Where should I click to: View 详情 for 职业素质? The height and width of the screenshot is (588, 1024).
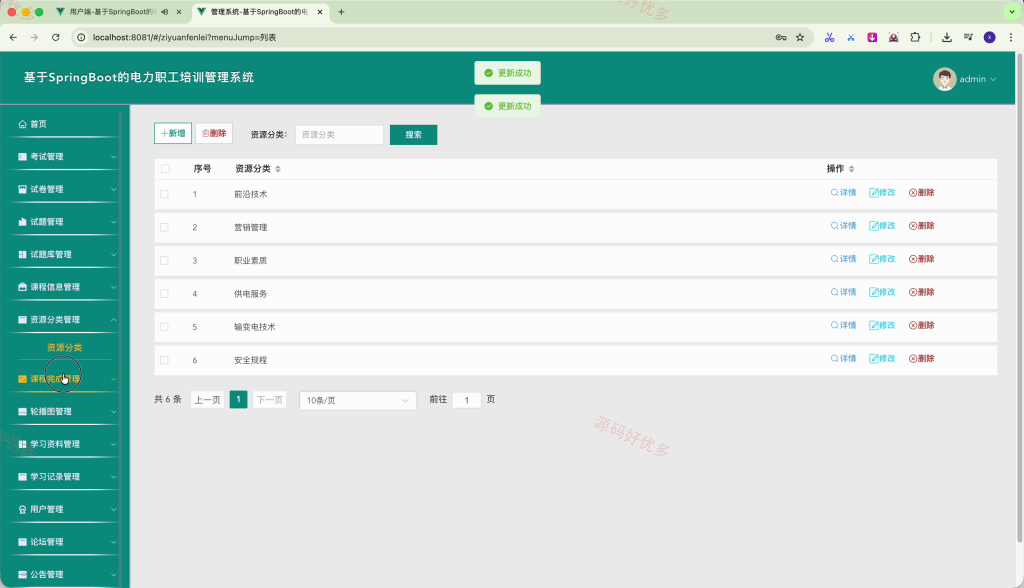[x=843, y=259]
